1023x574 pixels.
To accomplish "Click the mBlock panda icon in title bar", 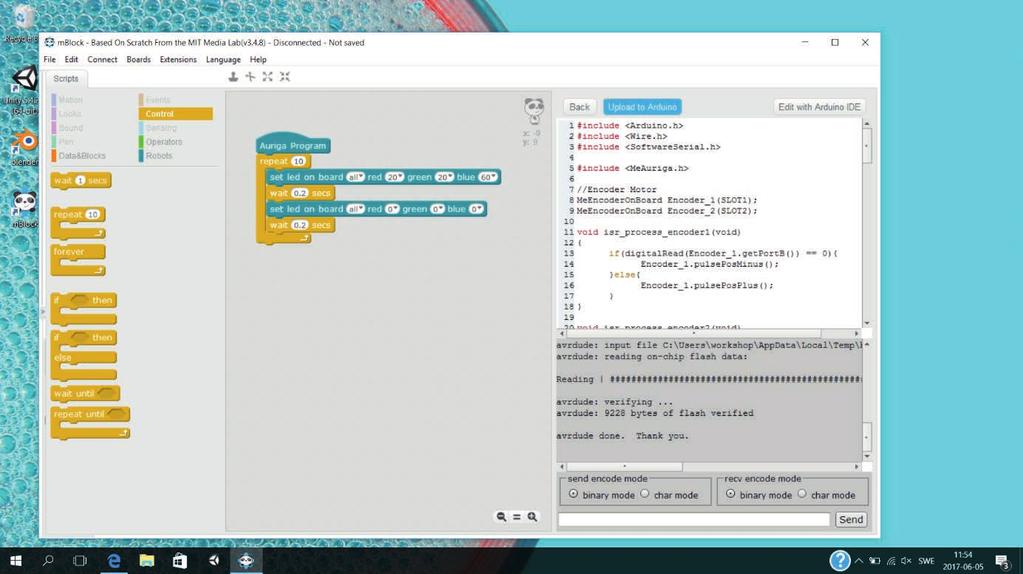I will click(x=50, y=42).
